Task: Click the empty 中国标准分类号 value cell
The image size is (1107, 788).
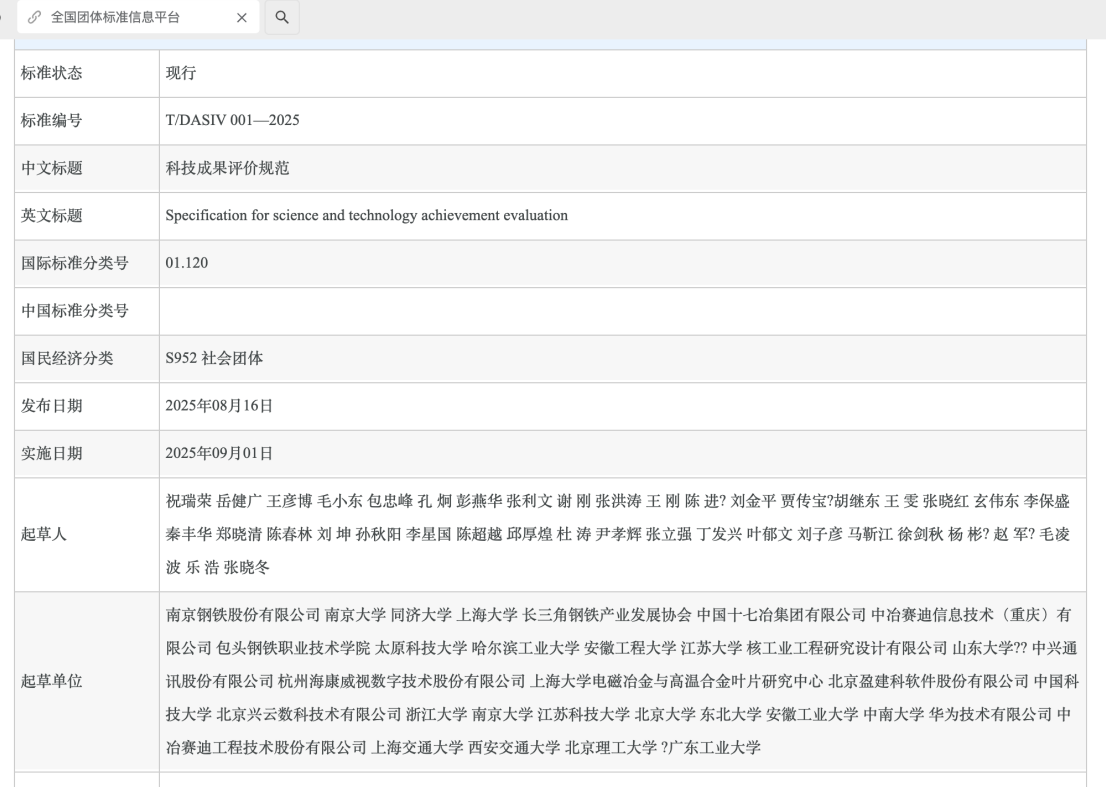Action: coord(620,311)
